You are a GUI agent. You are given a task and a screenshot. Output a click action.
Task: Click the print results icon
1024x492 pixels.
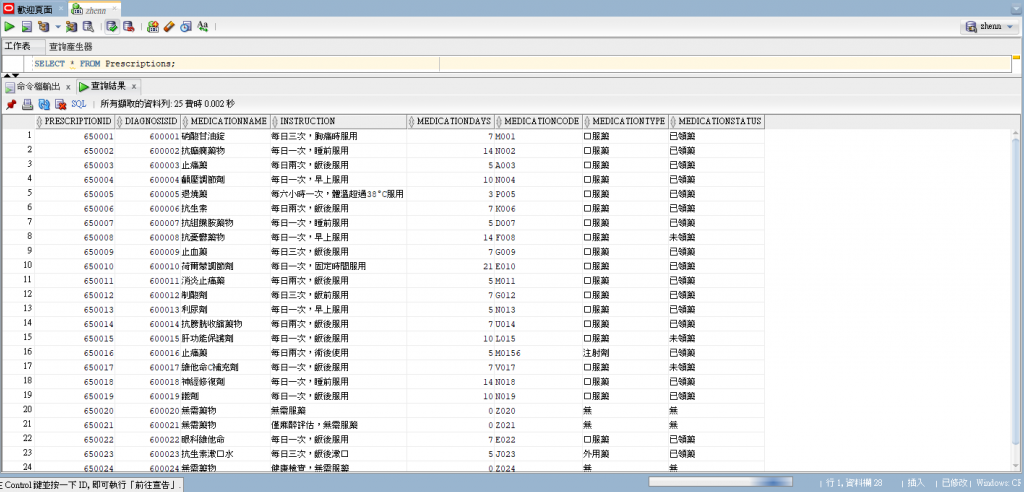27,104
